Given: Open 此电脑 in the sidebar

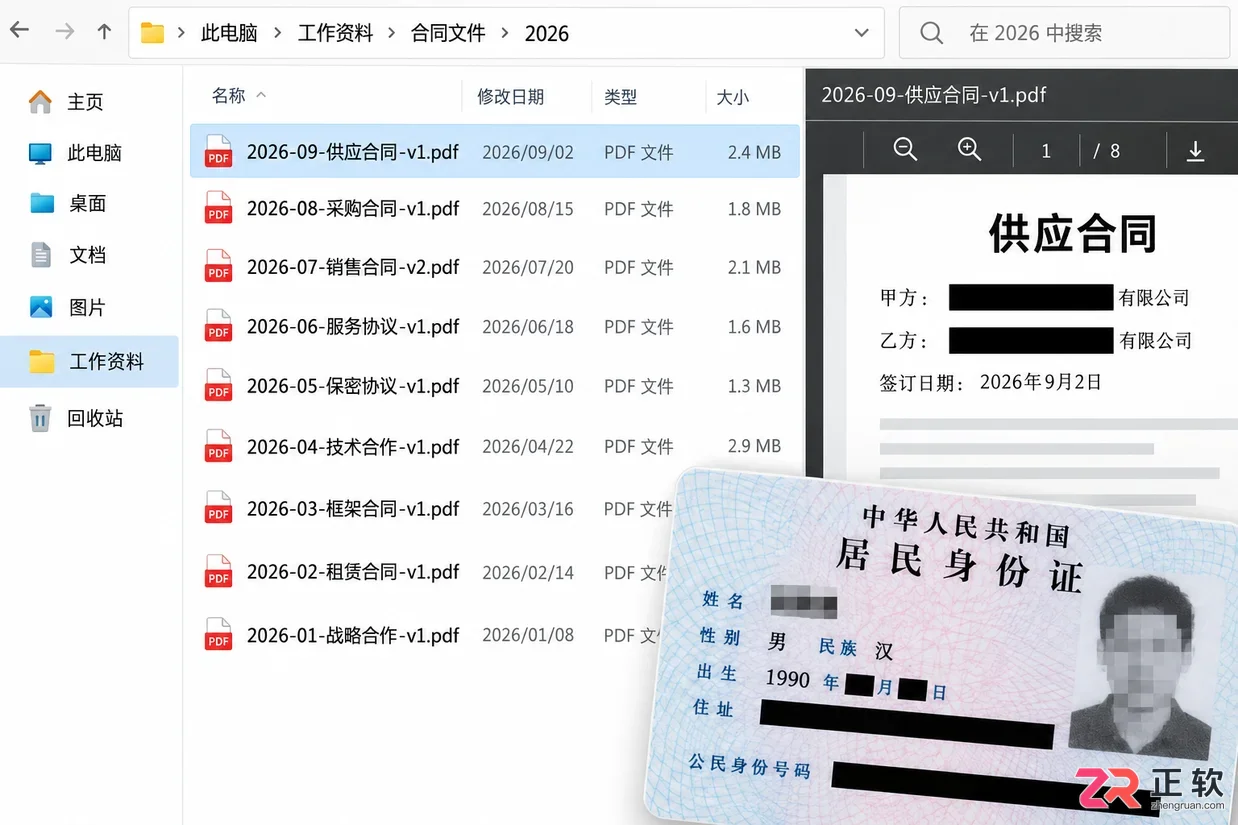Looking at the screenshot, I should pyautogui.click(x=94, y=153).
